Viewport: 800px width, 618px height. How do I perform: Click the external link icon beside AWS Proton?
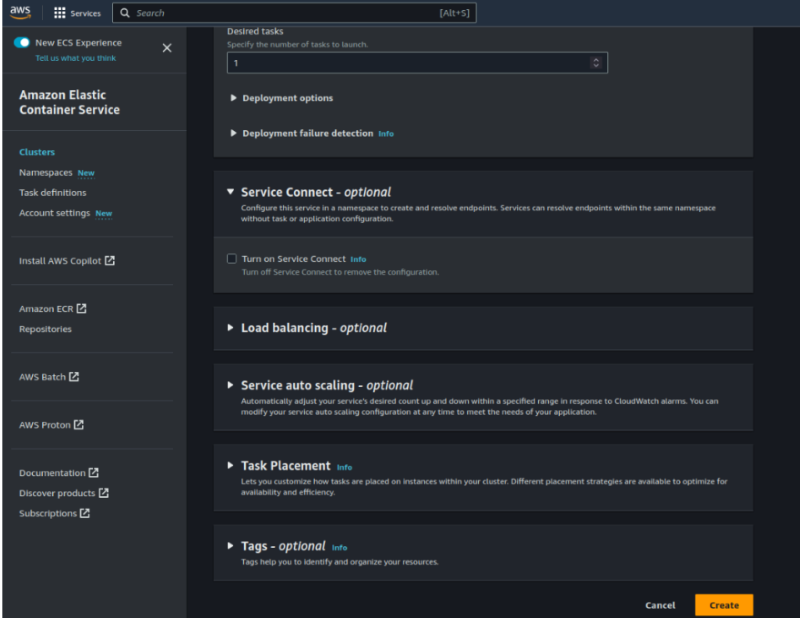click(79, 425)
